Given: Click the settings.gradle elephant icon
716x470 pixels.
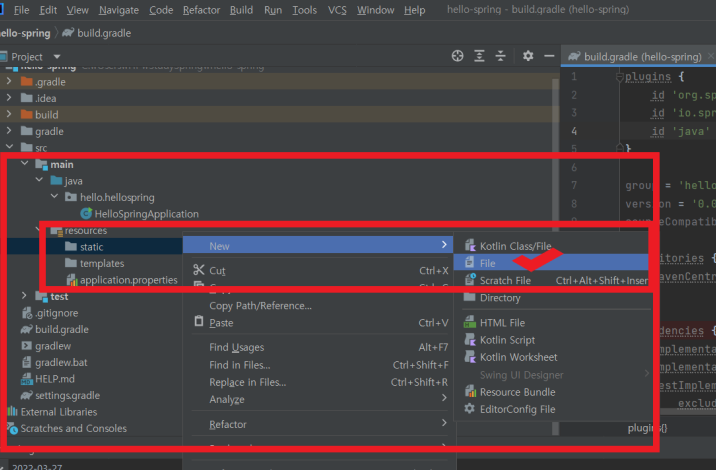Looking at the screenshot, I should pyautogui.click(x=26, y=395).
